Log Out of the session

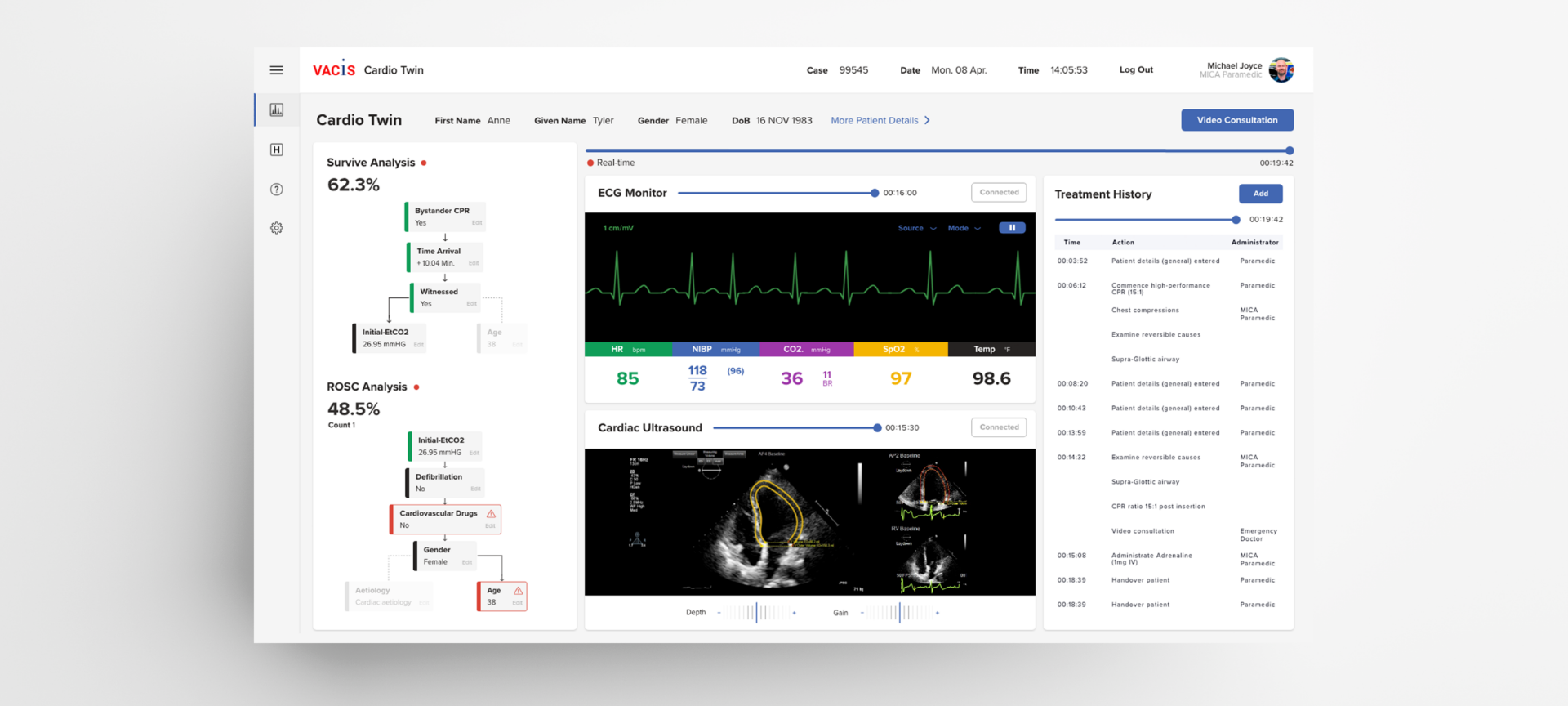click(1136, 70)
